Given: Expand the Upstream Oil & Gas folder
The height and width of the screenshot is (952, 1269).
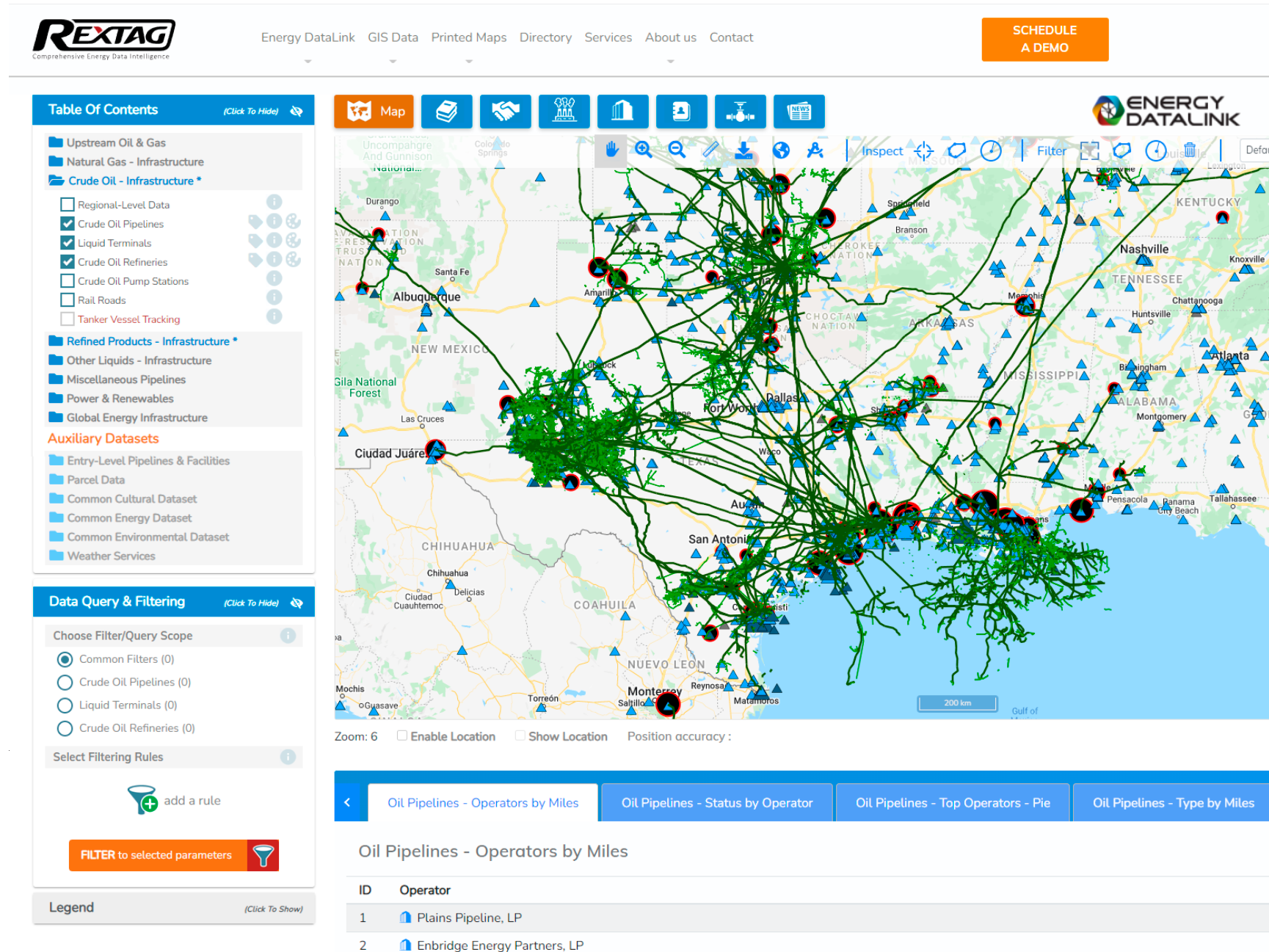Looking at the screenshot, I should point(107,142).
